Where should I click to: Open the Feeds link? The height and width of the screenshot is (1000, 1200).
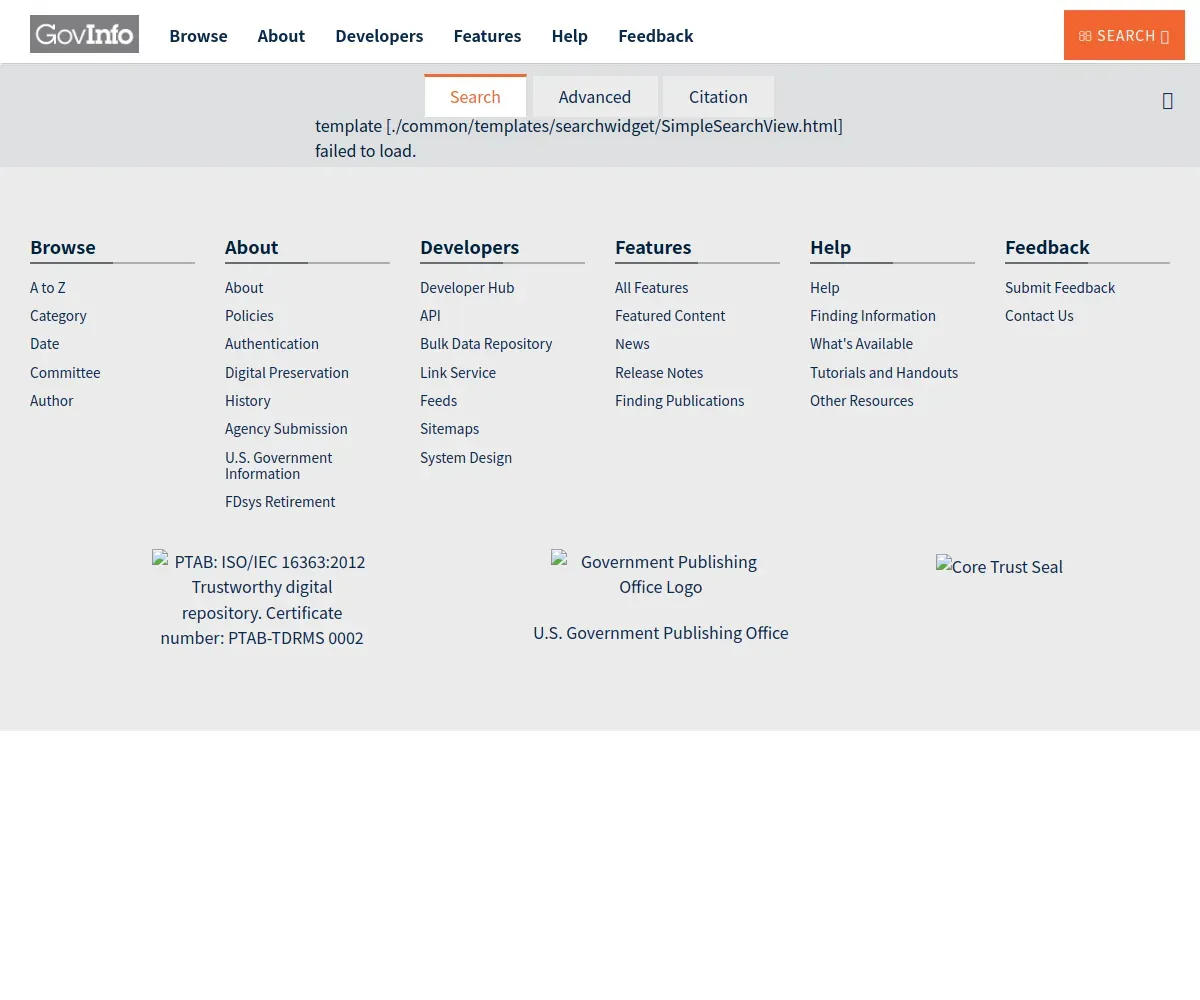coord(438,401)
